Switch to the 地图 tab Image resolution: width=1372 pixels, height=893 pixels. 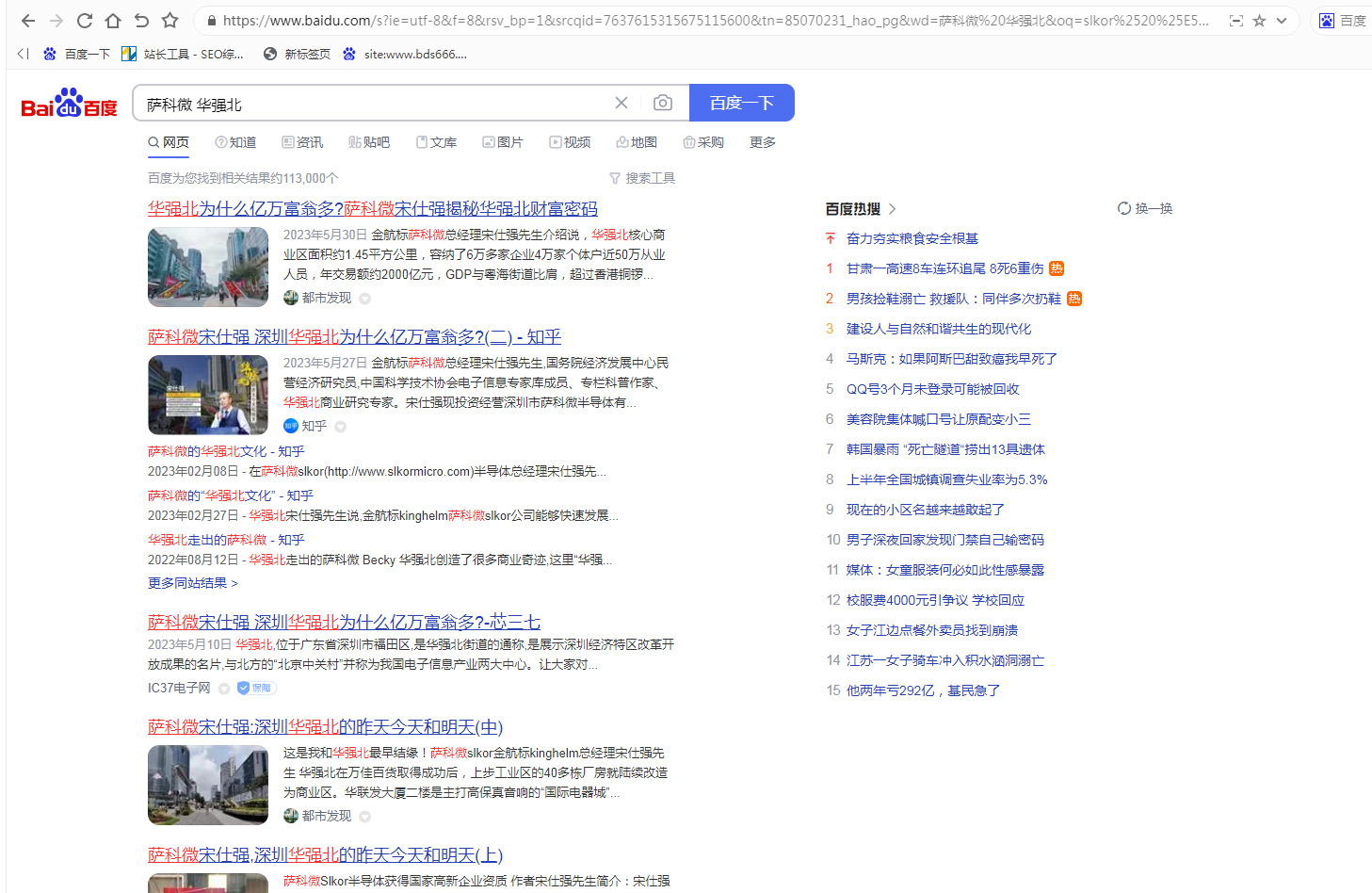point(637,142)
